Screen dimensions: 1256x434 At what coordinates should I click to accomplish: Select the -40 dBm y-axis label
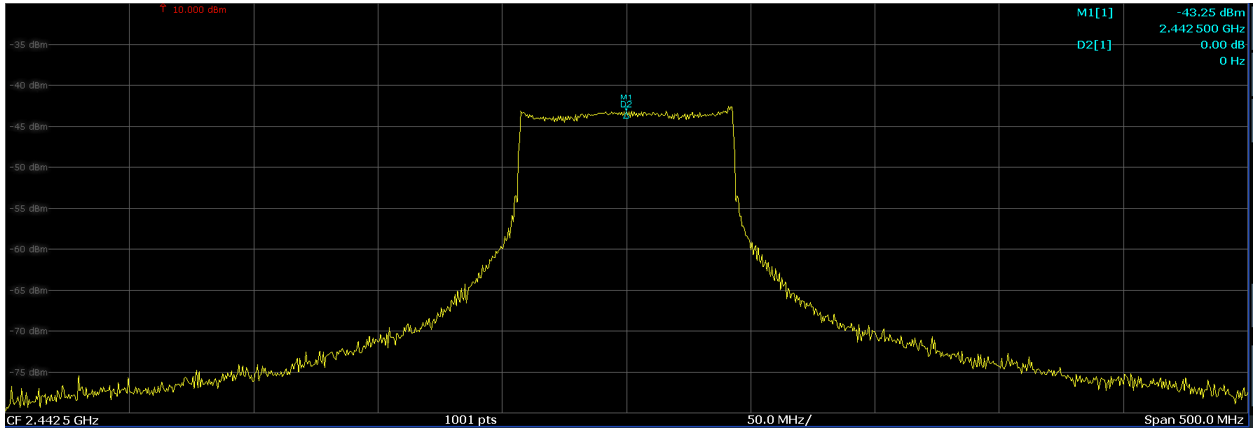point(28,86)
